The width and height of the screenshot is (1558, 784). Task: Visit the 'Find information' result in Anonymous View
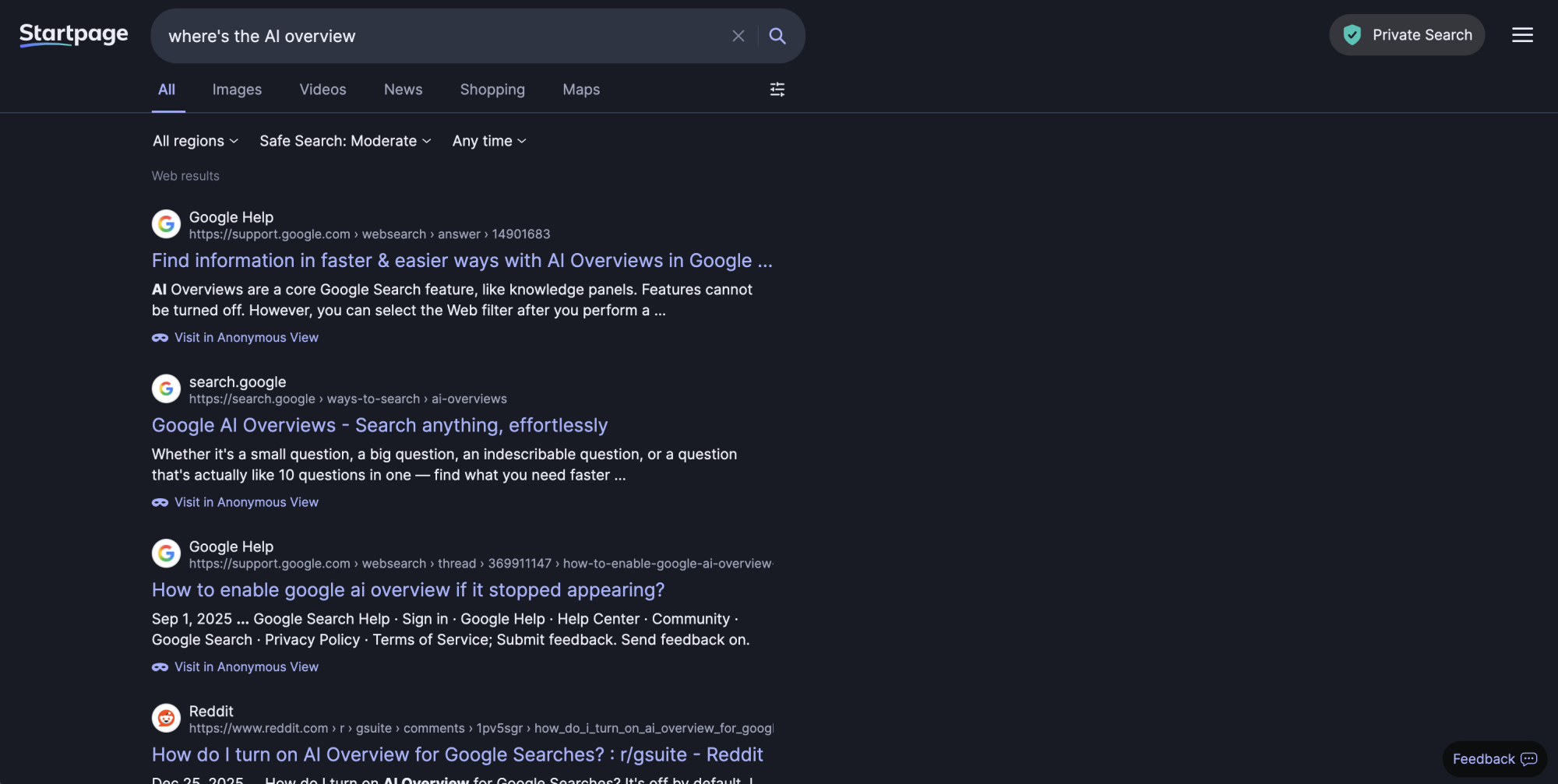point(235,338)
